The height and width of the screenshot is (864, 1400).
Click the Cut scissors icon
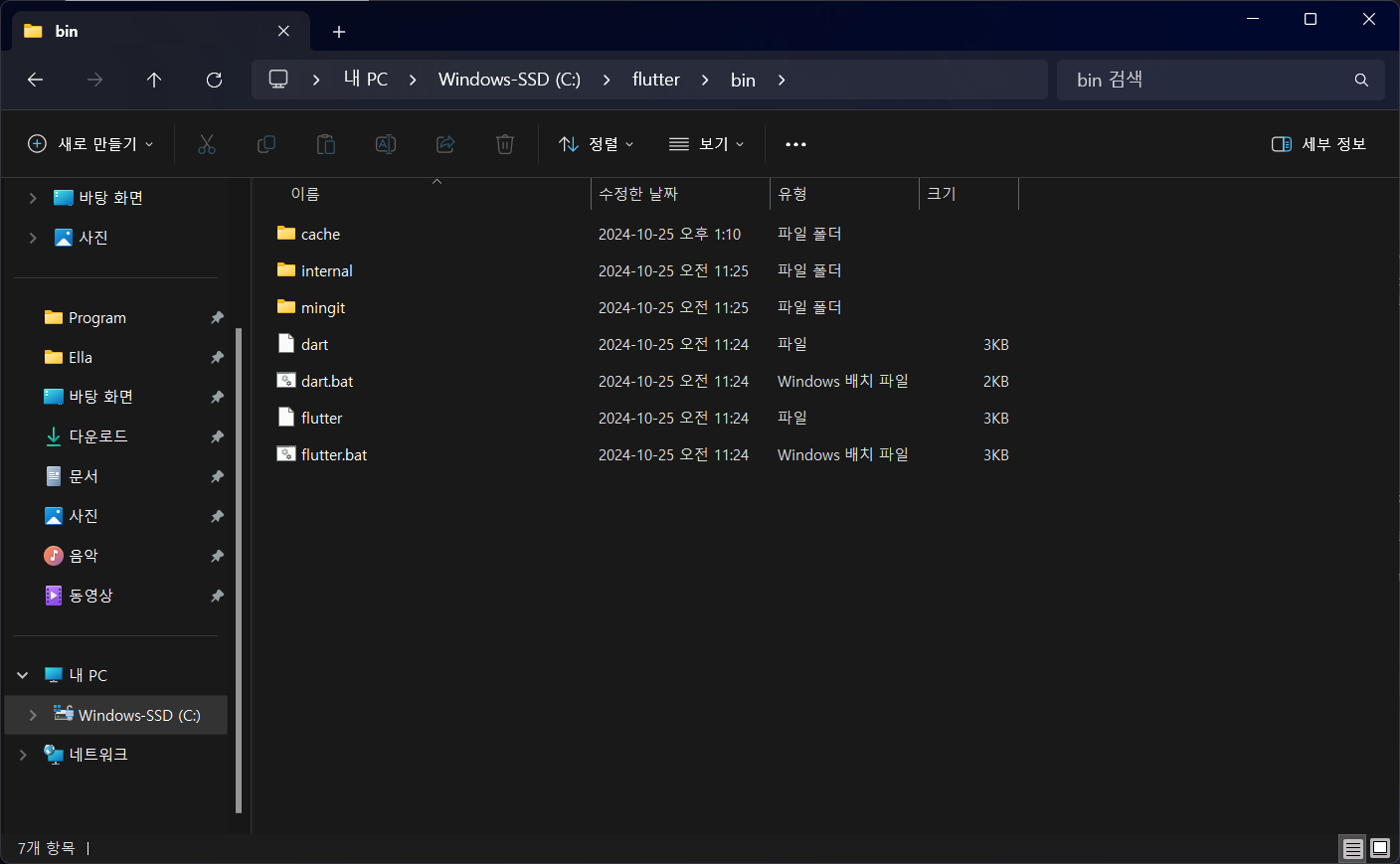207,144
